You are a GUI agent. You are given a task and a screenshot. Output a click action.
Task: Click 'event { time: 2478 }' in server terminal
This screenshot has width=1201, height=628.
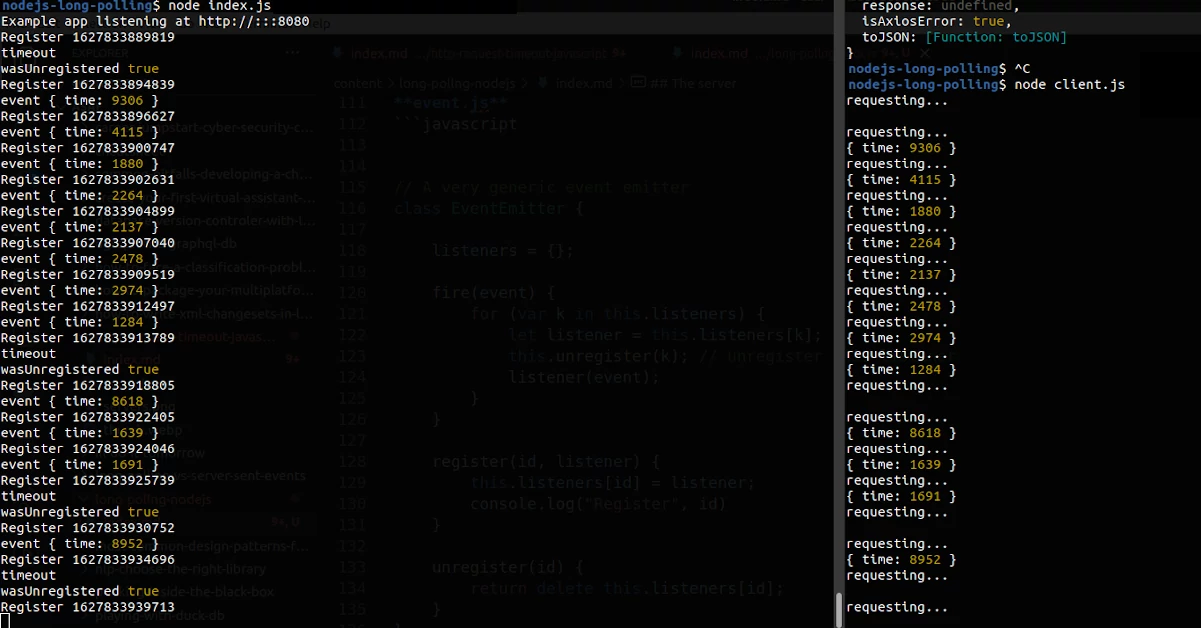80,259
